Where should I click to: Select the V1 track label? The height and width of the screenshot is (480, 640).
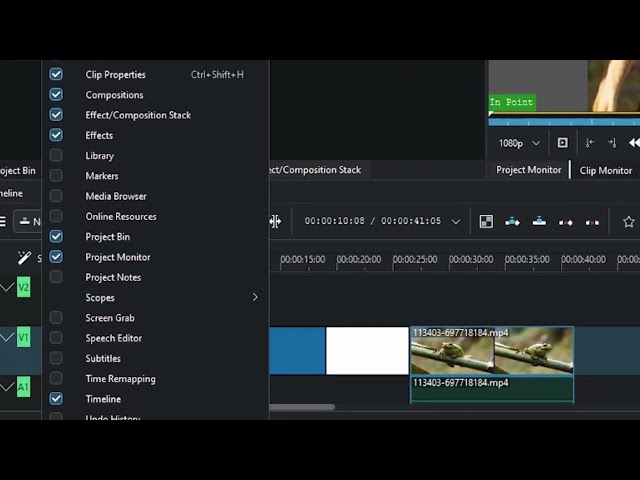pyautogui.click(x=23, y=337)
